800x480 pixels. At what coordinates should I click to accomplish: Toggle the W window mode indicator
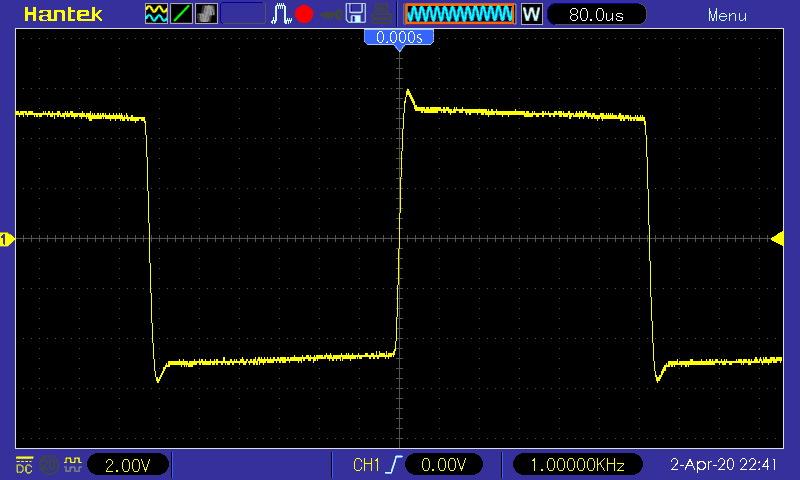532,14
